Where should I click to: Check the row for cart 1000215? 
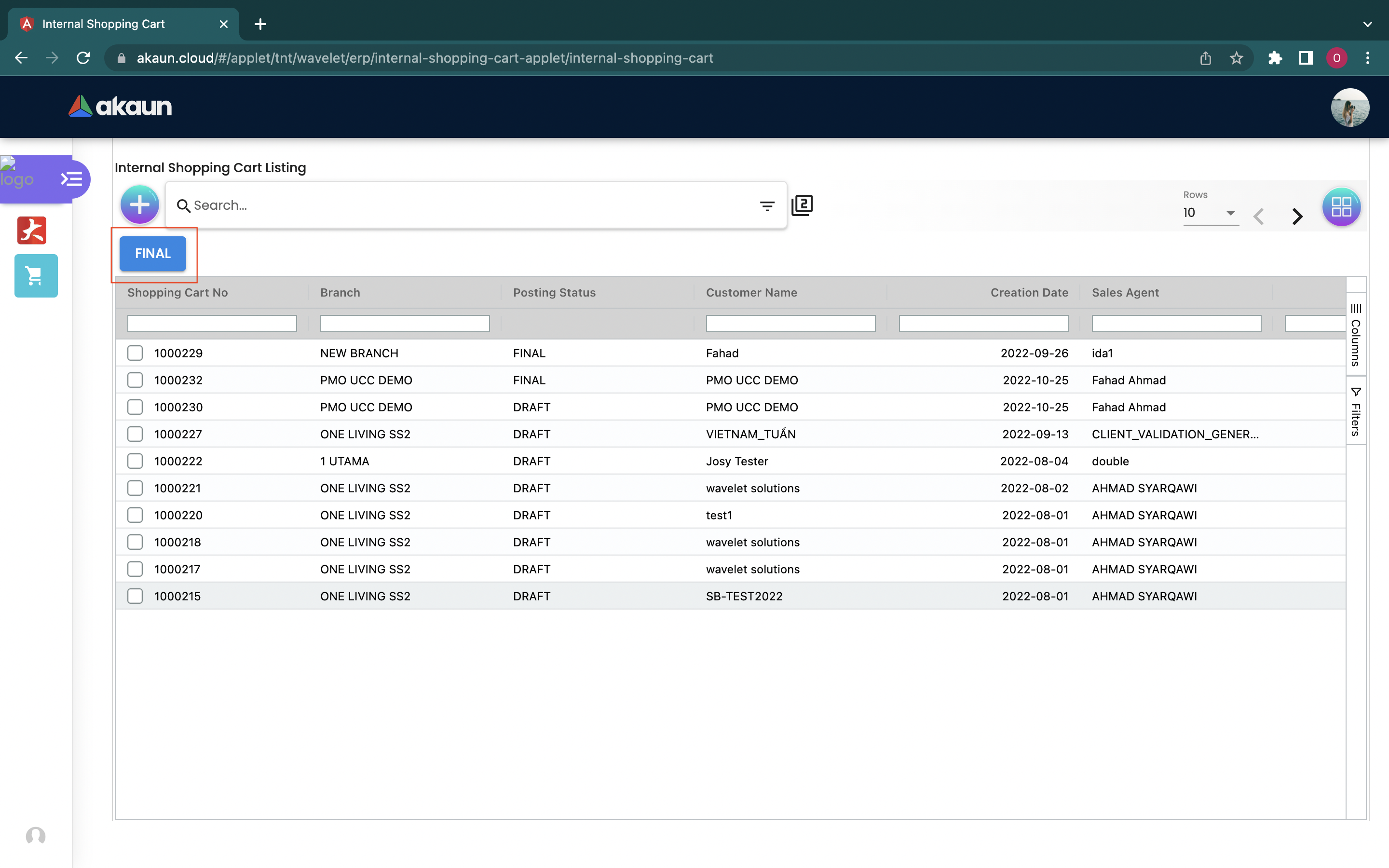coord(135,596)
